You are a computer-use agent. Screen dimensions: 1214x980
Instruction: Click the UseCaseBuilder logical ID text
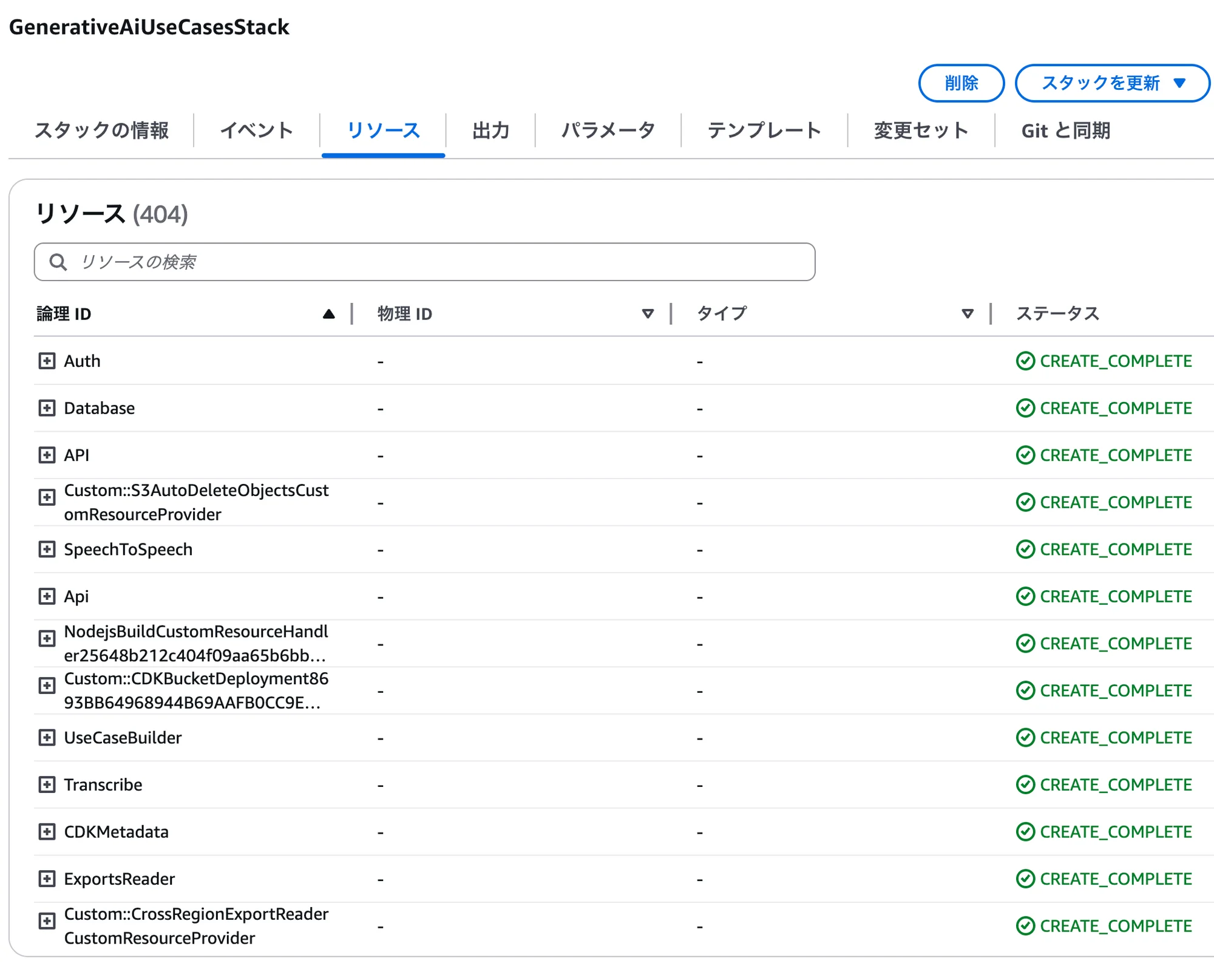click(x=123, y=737)
